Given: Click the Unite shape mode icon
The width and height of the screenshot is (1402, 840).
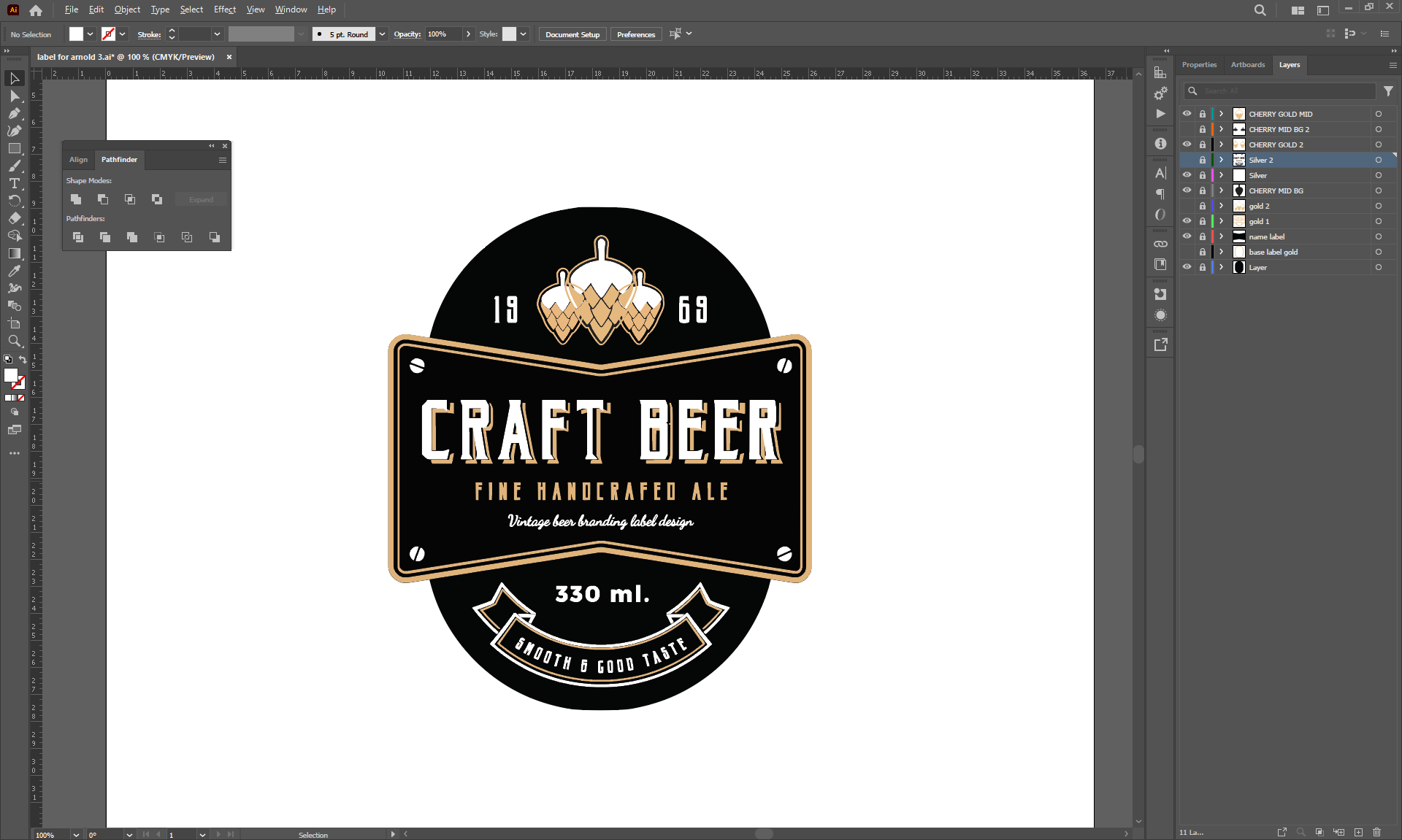Looking at the screenshot, I should pos(76,199).
